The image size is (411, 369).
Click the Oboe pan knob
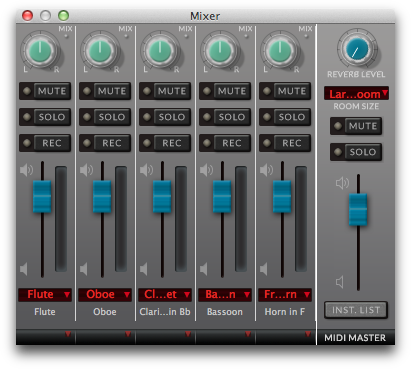[x=100, y=51]
